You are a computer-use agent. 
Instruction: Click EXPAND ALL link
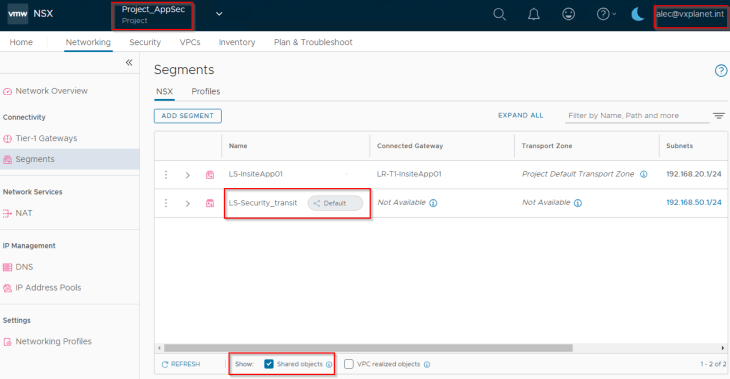pyautogui.click(x=520, y=115)
